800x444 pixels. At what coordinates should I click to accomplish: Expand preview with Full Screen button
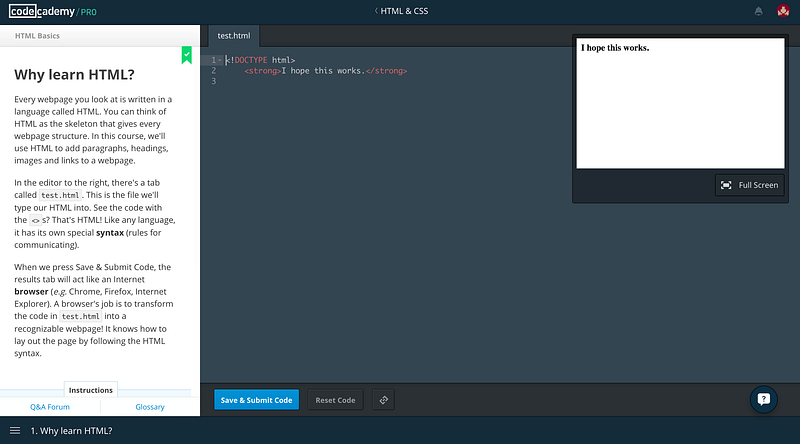(x=749, y=185)
